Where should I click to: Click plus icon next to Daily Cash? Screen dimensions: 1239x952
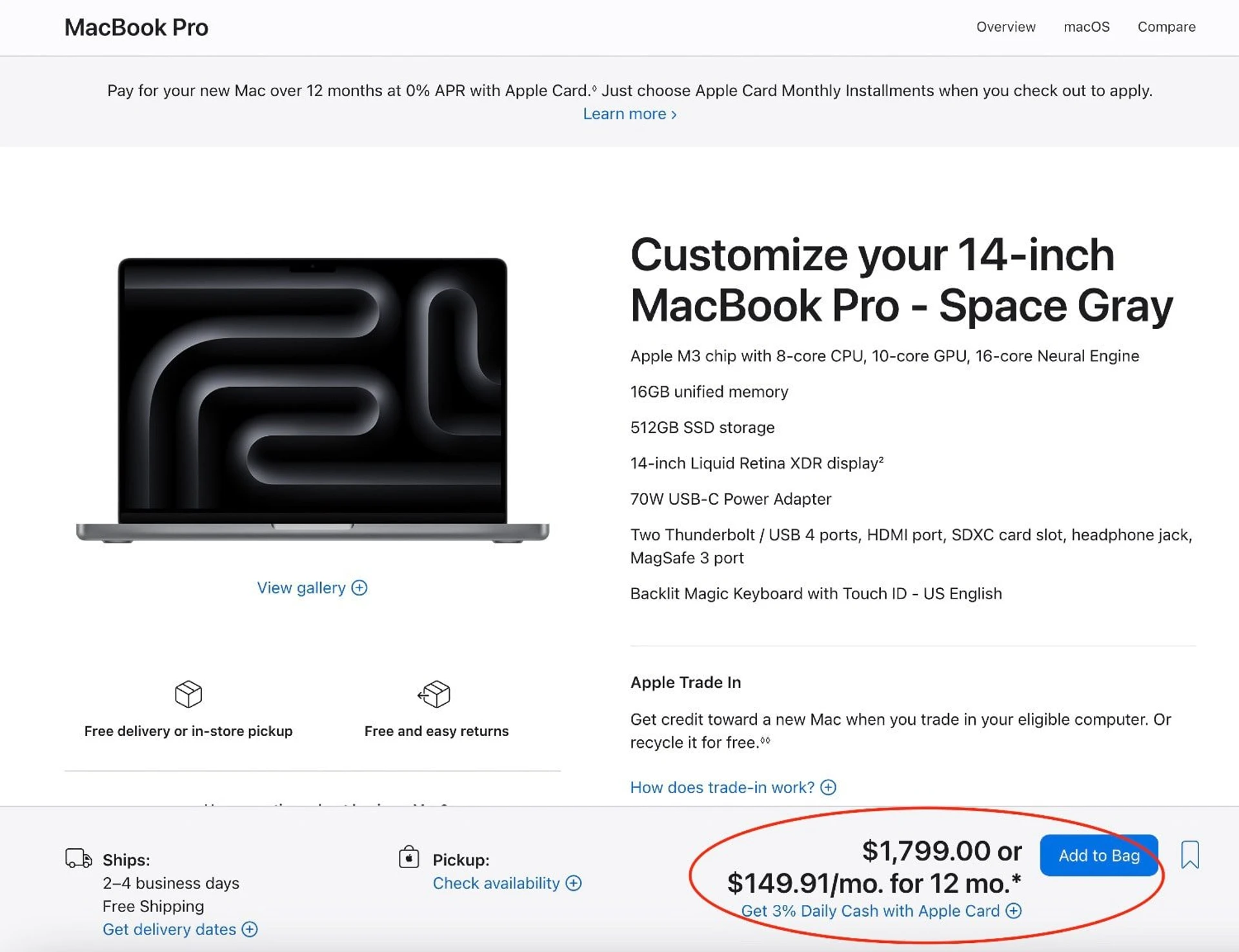click(x=1014, y=911)
